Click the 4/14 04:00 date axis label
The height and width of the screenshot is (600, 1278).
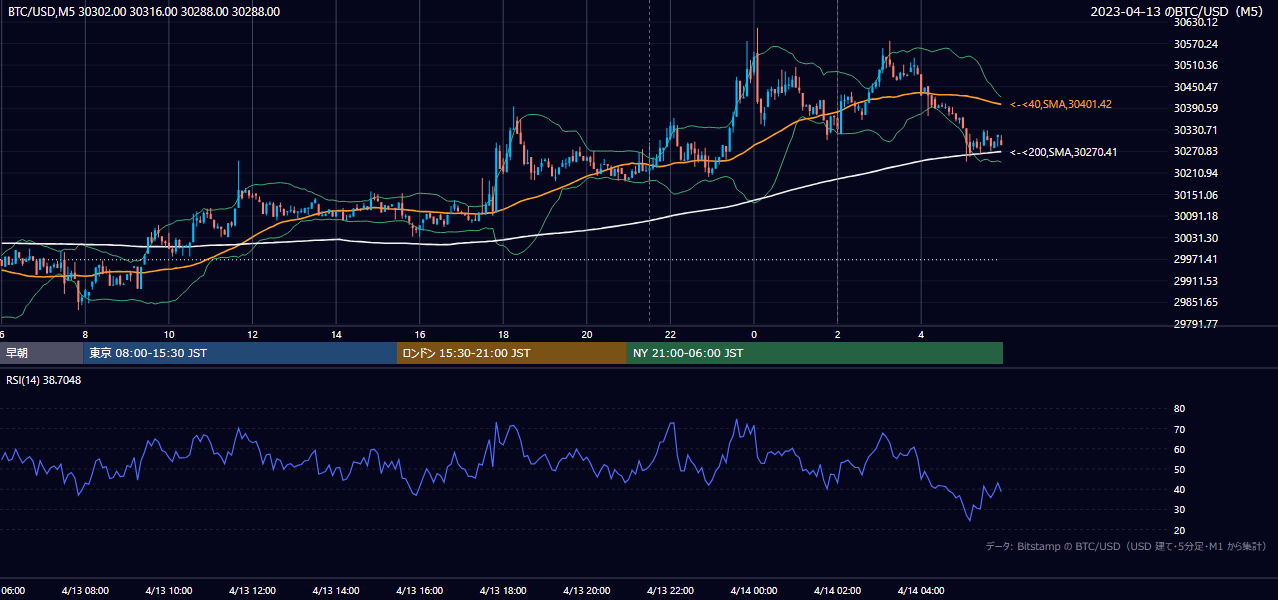coord(921,591)
